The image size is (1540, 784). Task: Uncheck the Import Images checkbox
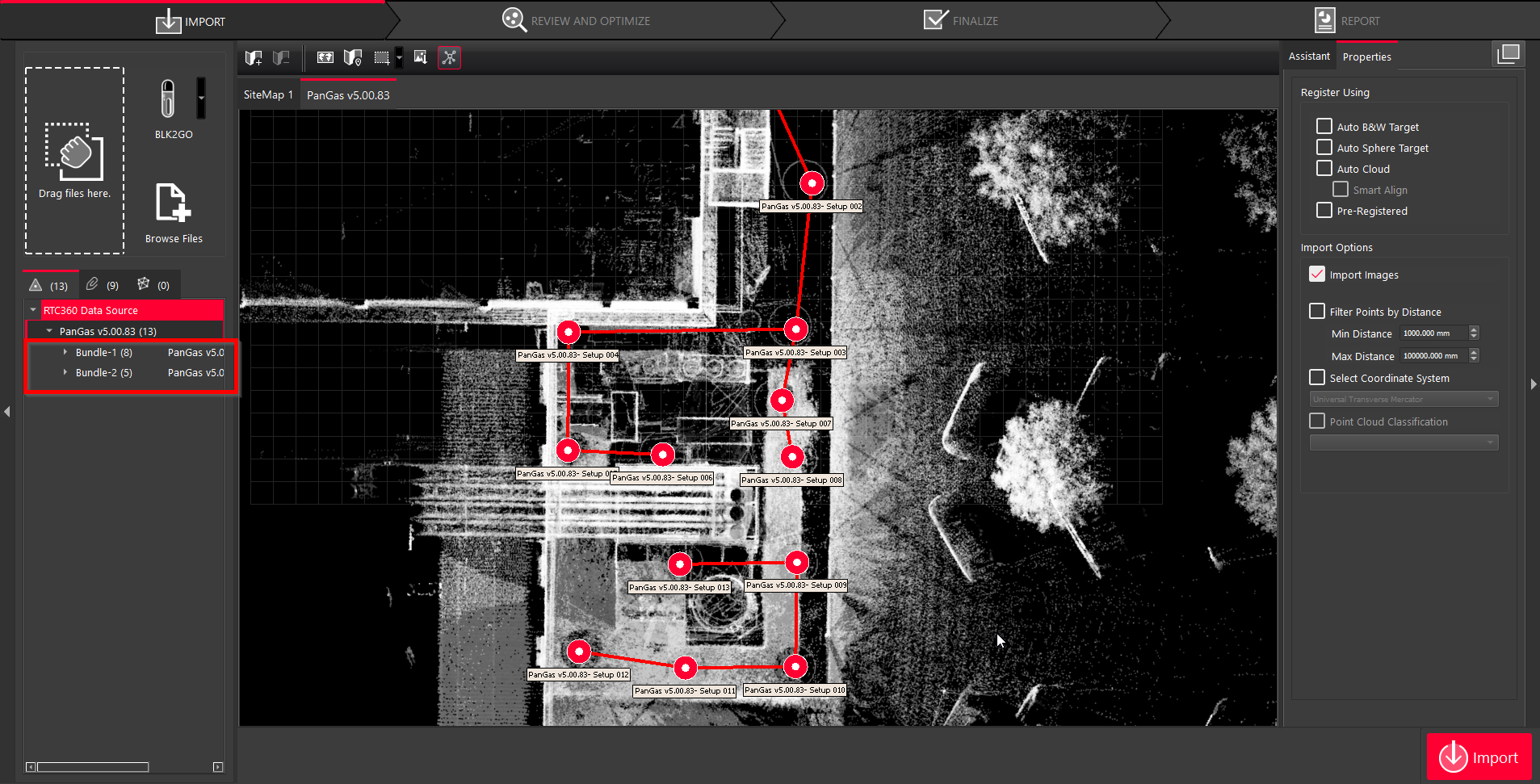point(1317,275)
